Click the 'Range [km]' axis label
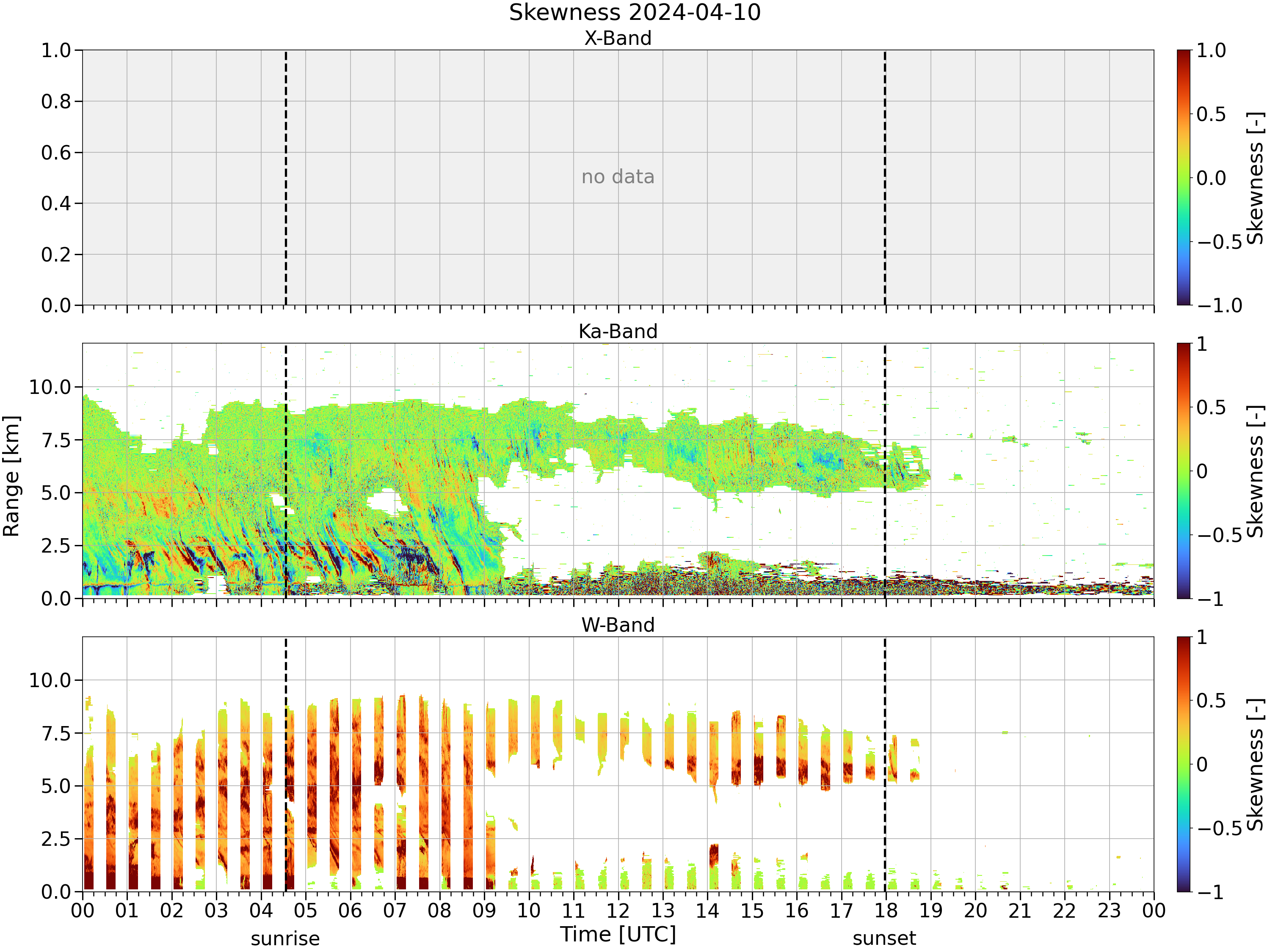The width and height of the screenshot is (1270, 952). (11, 476)
